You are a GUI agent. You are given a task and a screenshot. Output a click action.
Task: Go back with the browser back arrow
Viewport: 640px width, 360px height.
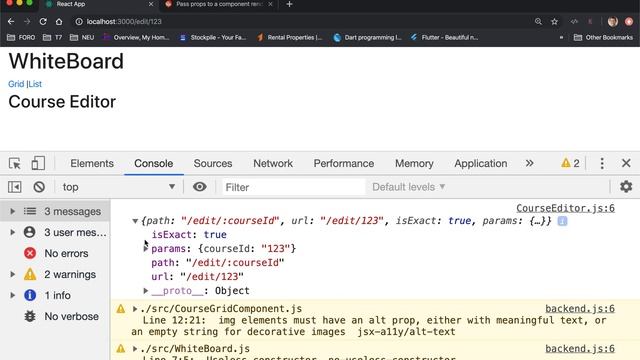[x=11, y=21]
